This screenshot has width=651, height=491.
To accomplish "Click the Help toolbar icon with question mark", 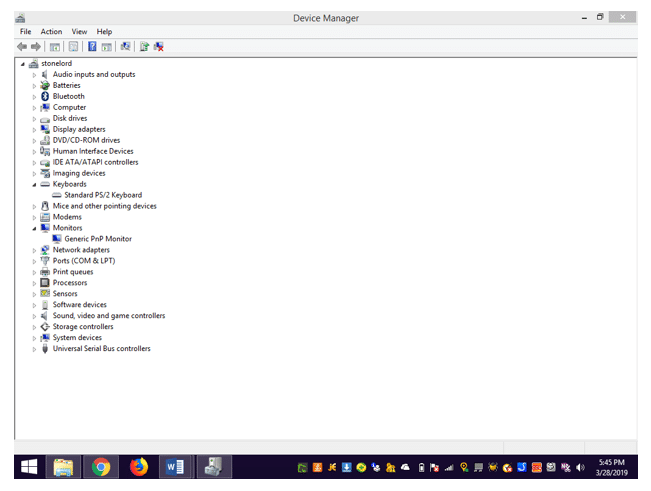I will 92,46.
